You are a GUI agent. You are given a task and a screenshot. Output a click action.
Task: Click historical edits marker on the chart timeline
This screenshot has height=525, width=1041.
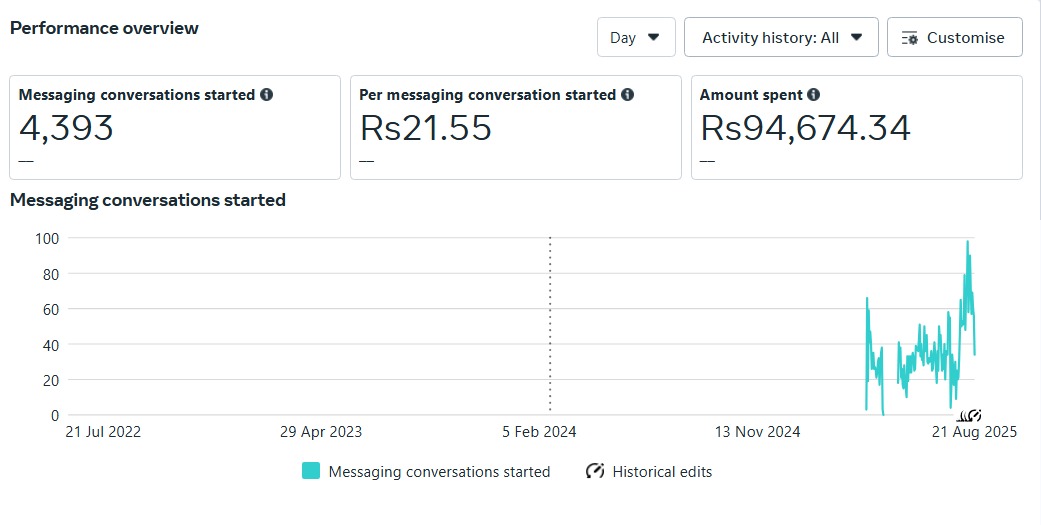click(x=971, y=415)
